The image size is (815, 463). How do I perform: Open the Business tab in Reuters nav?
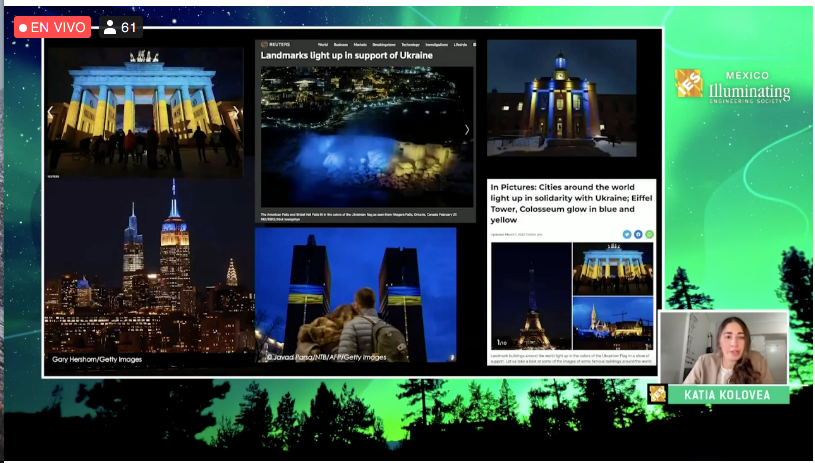[x=340, y=45]
